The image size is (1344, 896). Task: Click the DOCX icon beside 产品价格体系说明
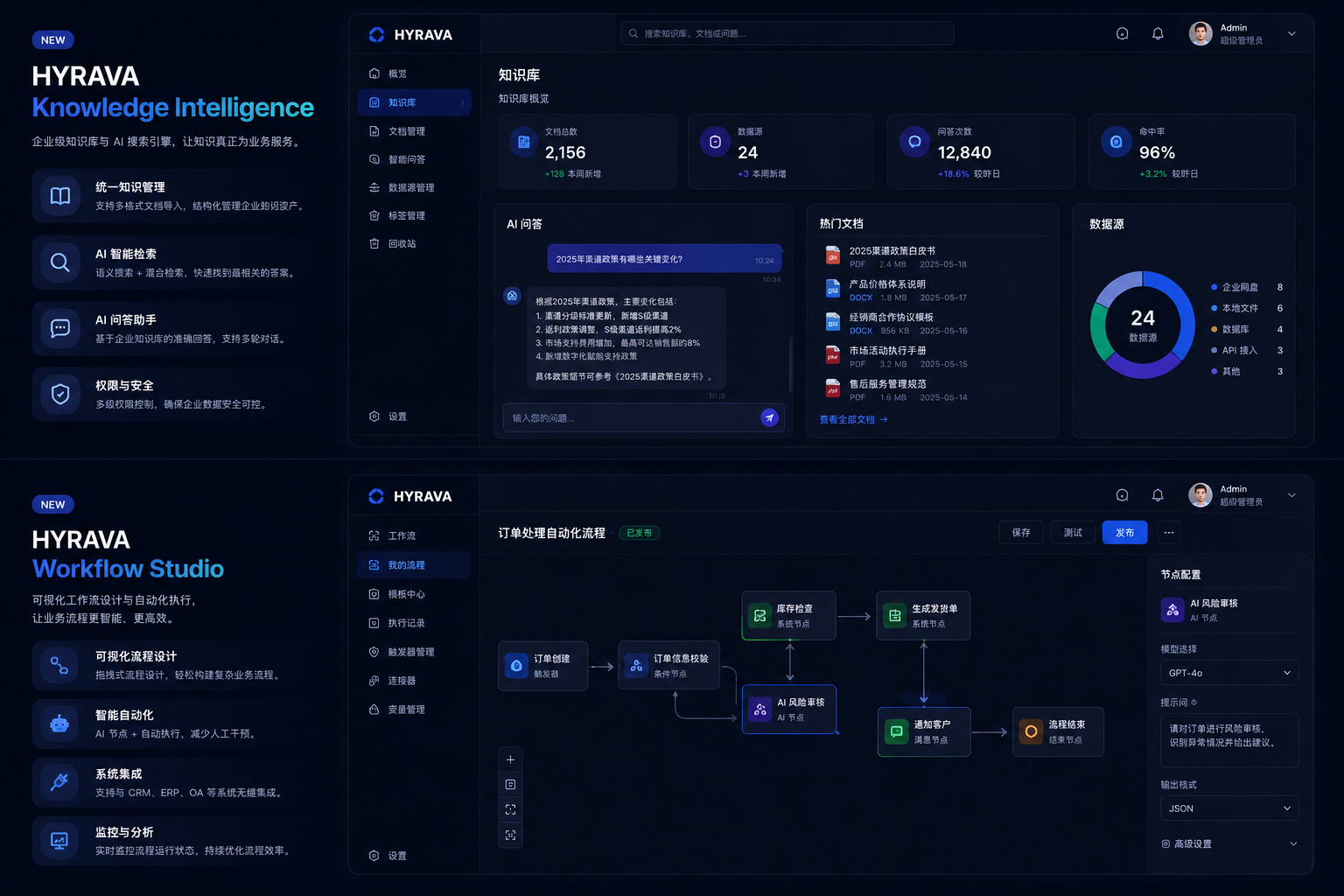[833, 289]
